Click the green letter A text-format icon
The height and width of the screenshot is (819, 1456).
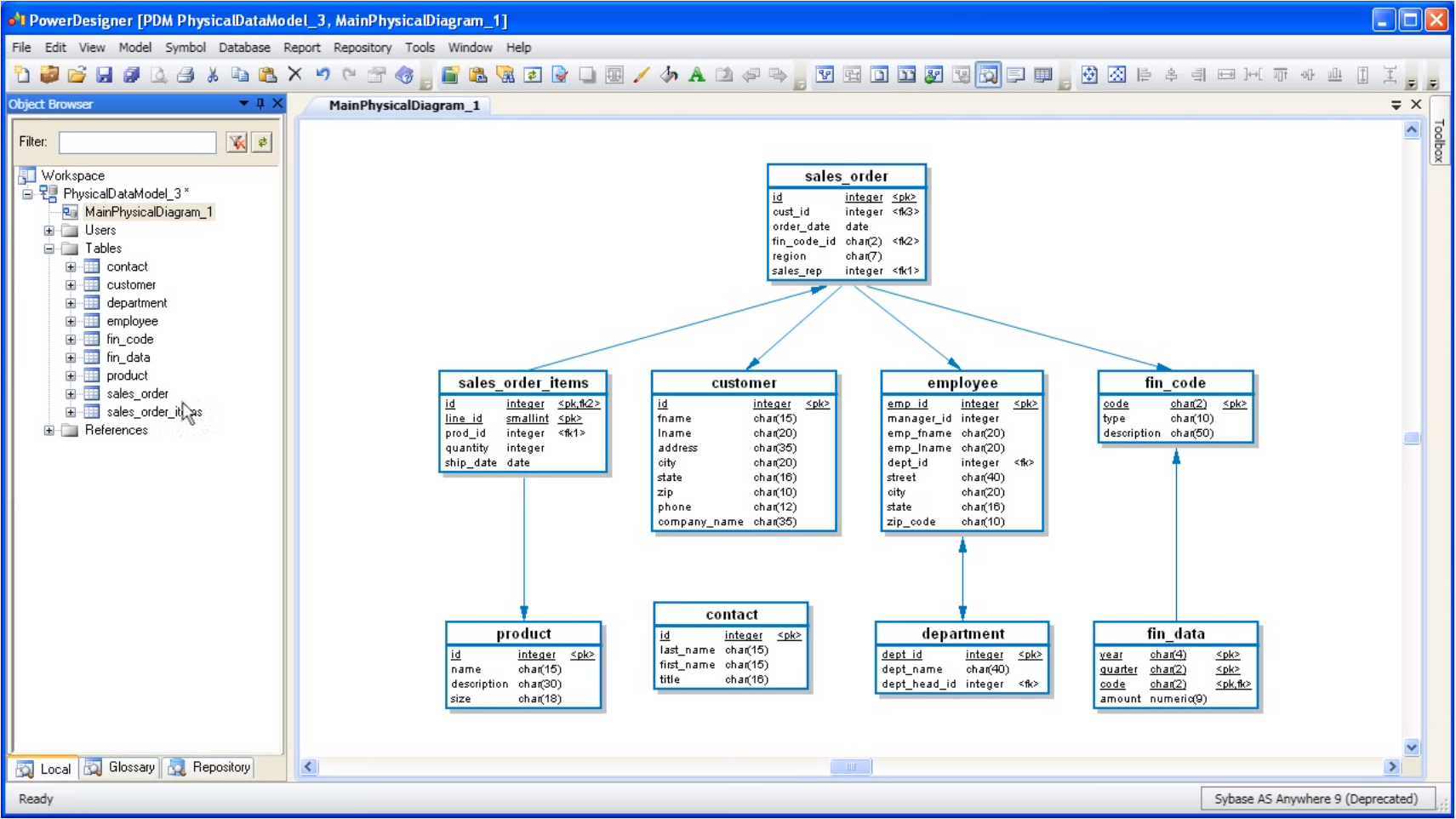point(696,75)
